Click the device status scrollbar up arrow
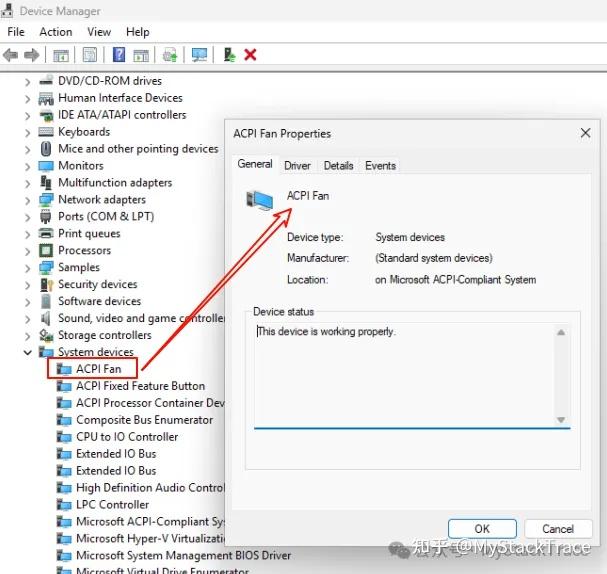This screenshot has height=574, width=607. click(x=561, y=332)
